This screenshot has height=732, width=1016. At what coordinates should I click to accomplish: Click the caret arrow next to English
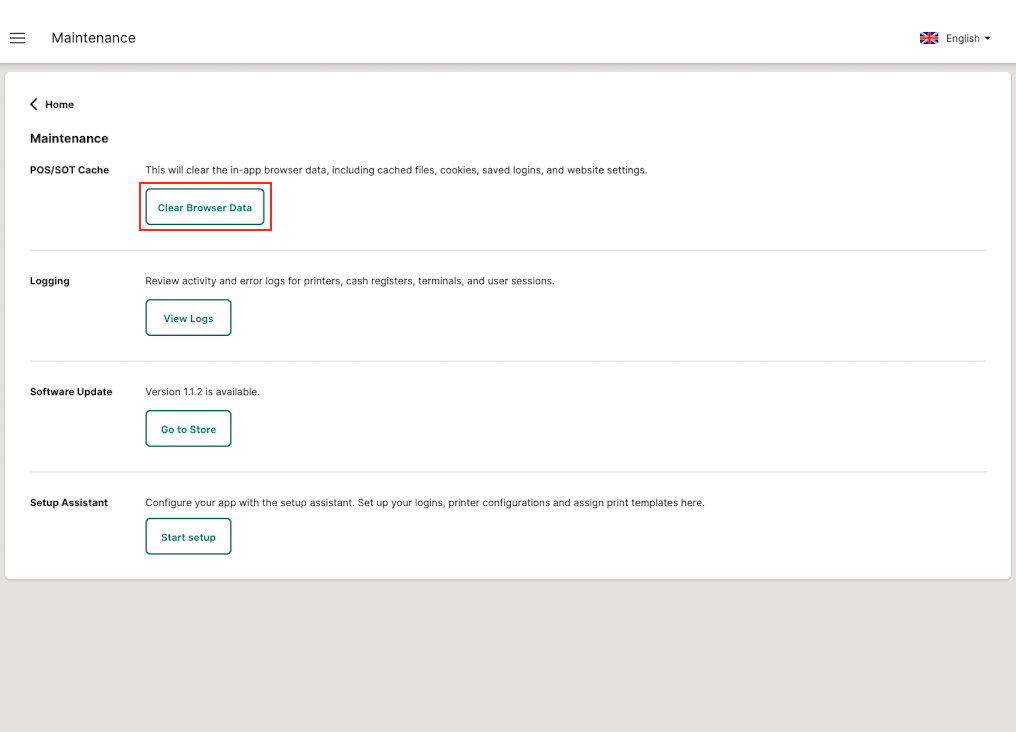[988, 38]
